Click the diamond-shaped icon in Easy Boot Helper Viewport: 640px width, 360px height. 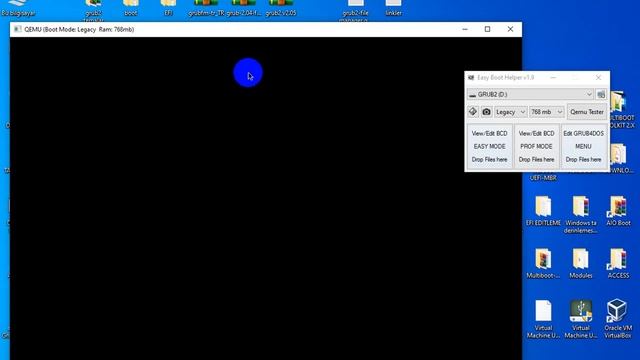click(x=473, y=111)
